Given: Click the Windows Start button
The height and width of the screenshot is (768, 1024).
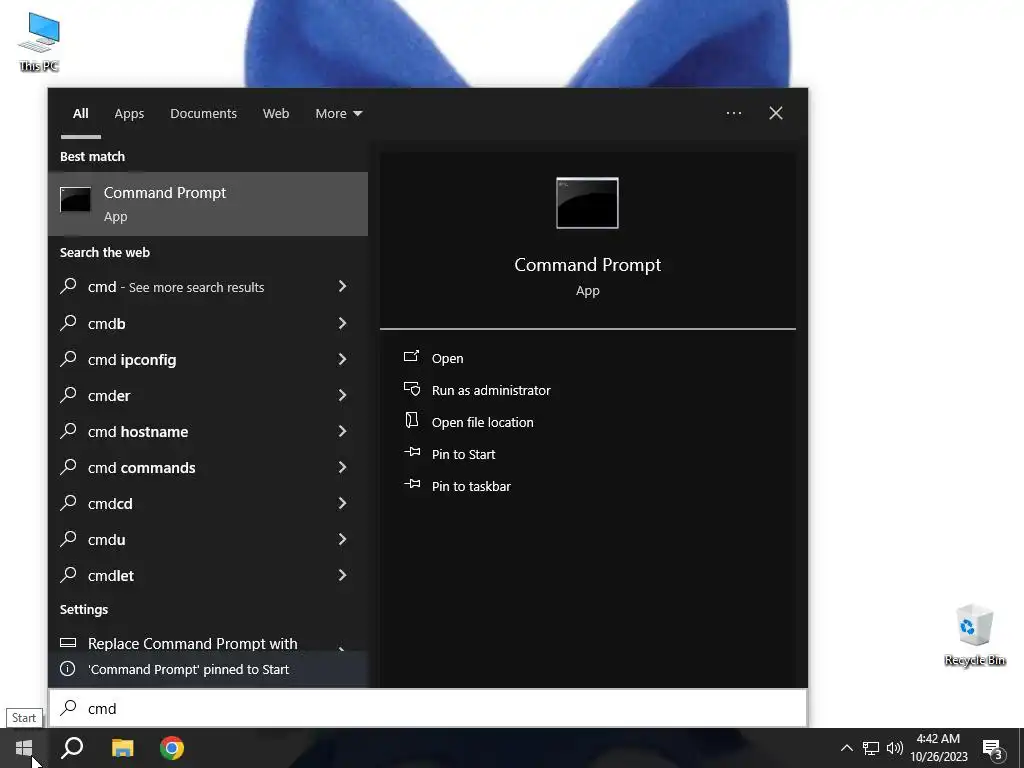Looking at the screenshot, I should tap(24, 748).
